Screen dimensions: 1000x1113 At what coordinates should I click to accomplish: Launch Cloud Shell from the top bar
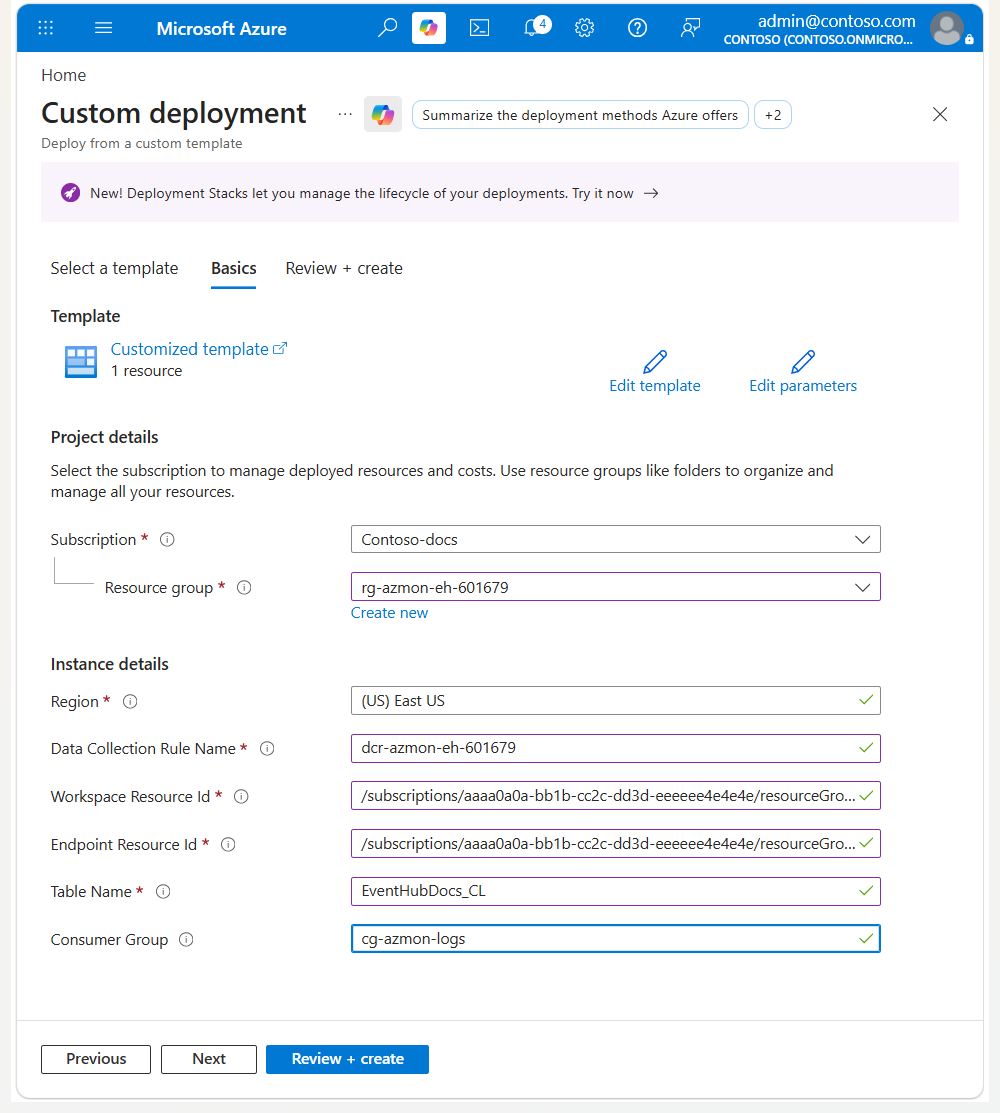(480, 28)
